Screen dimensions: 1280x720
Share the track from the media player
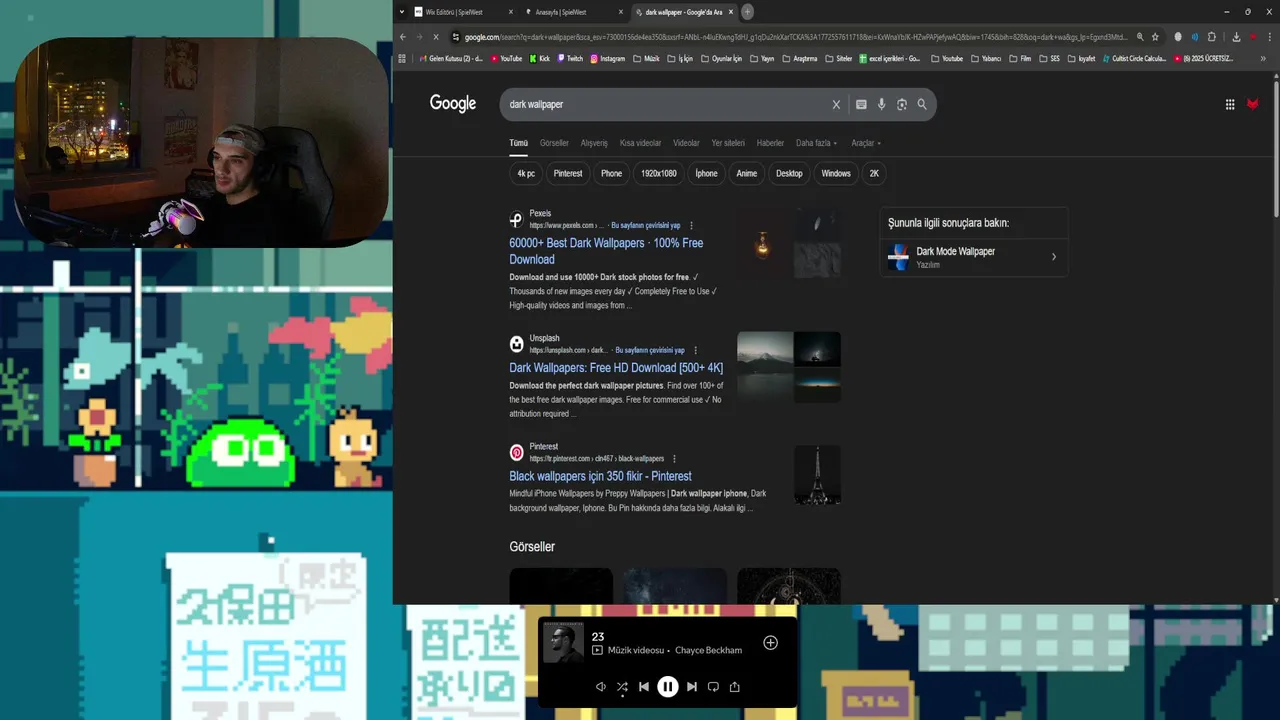click(735, 687)
